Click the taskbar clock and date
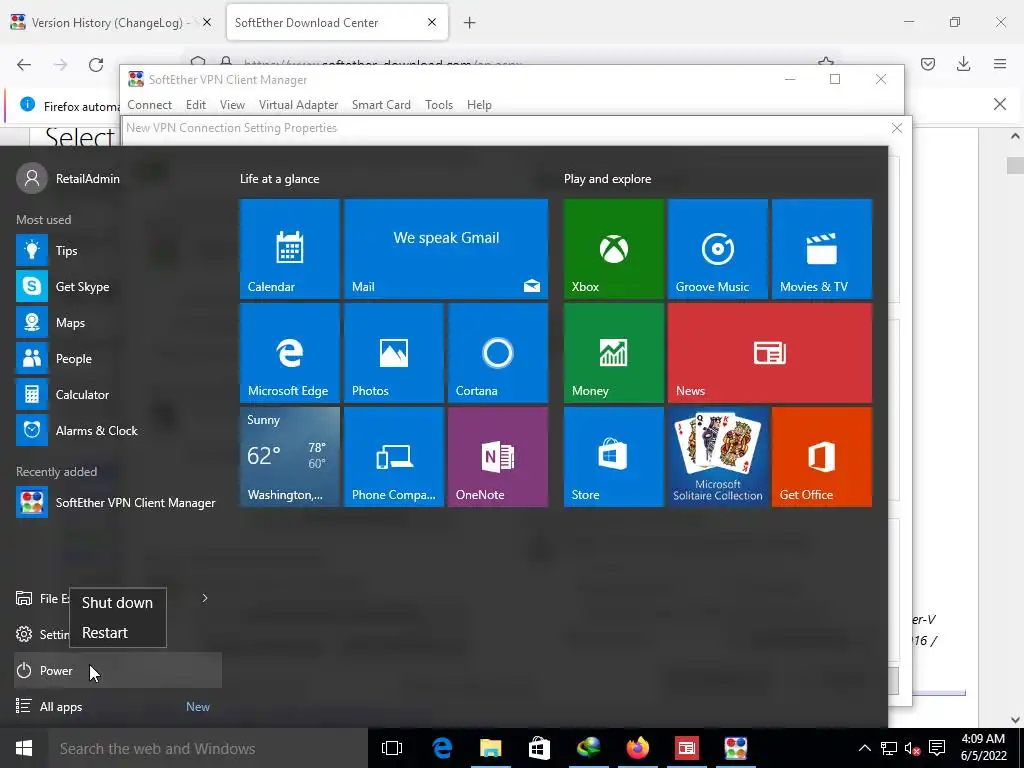 (984, 748)
